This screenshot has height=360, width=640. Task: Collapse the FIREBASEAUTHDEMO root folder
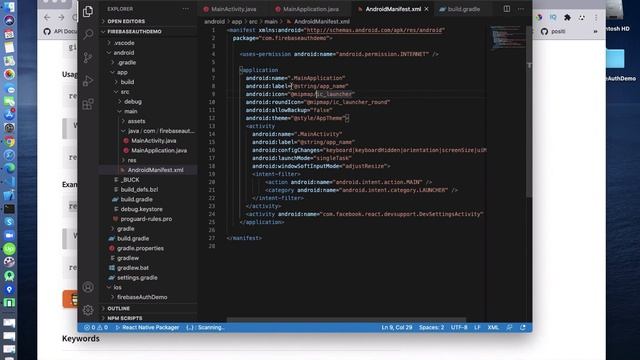point(148,31)
